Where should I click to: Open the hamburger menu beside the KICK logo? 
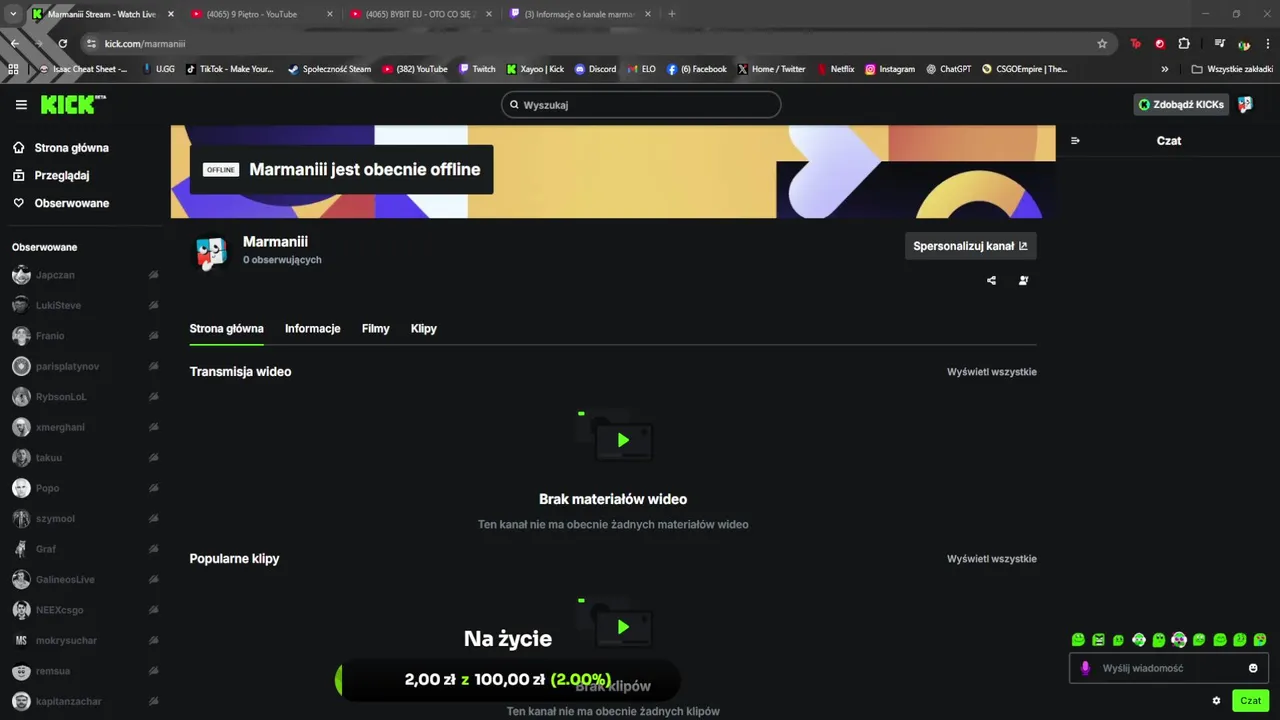(21, 104)
